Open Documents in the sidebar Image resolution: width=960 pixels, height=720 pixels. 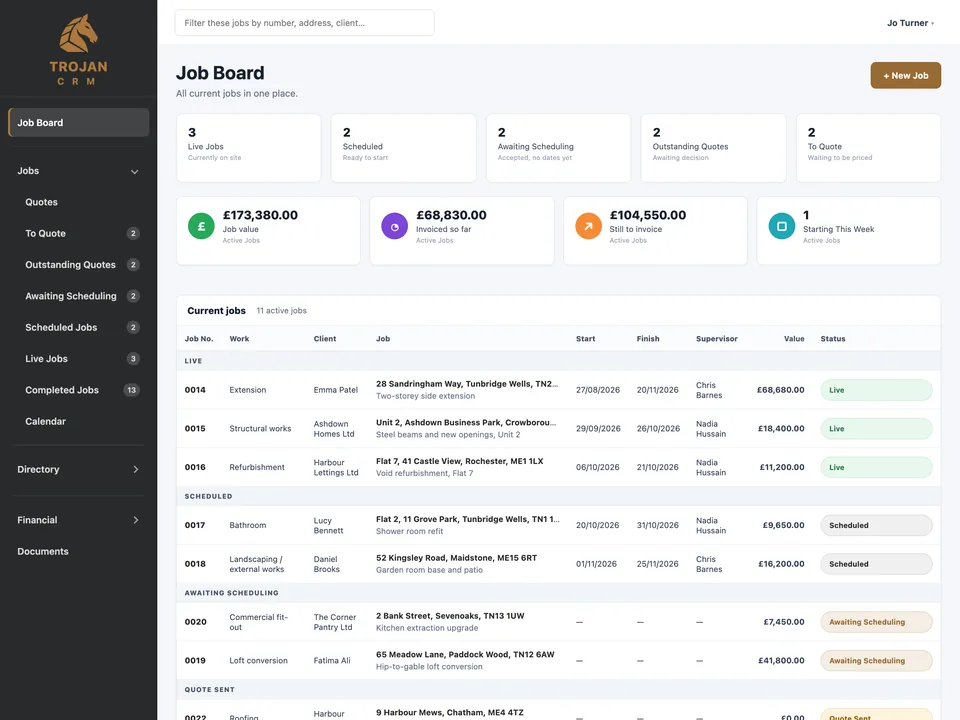pos(43,551)
